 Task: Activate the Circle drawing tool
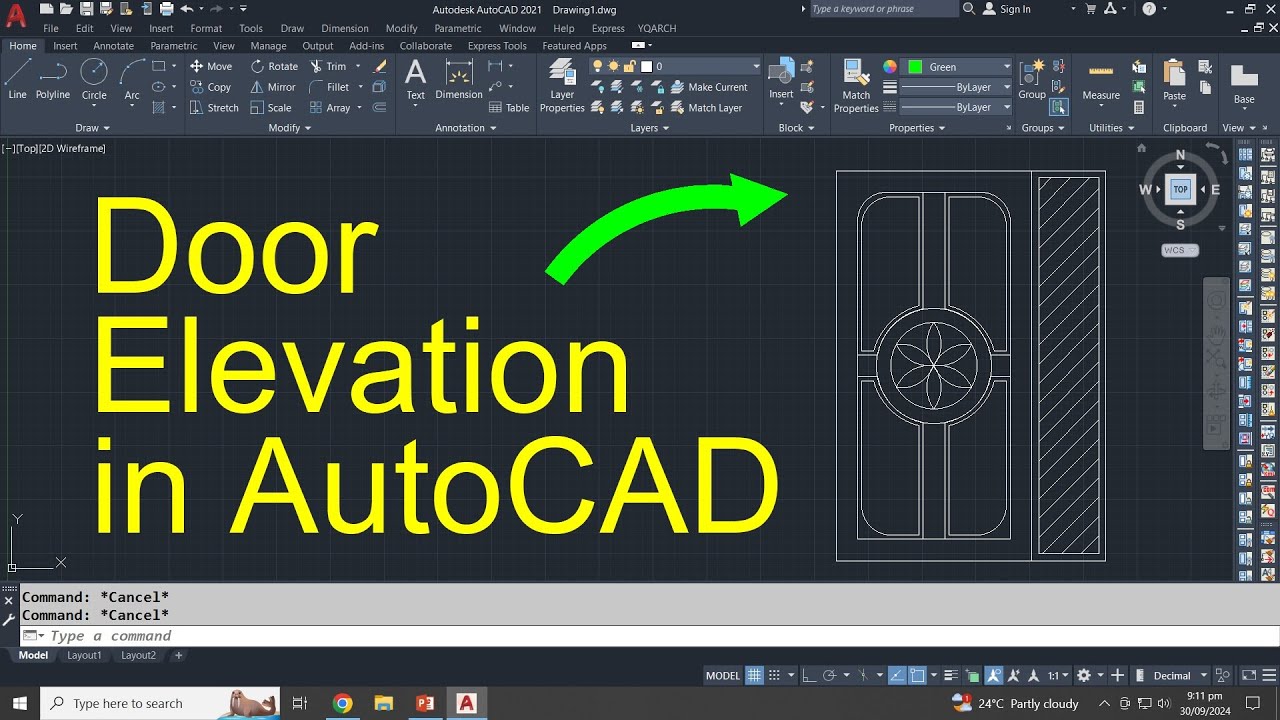pyautogui.click(x=94, y=80)
